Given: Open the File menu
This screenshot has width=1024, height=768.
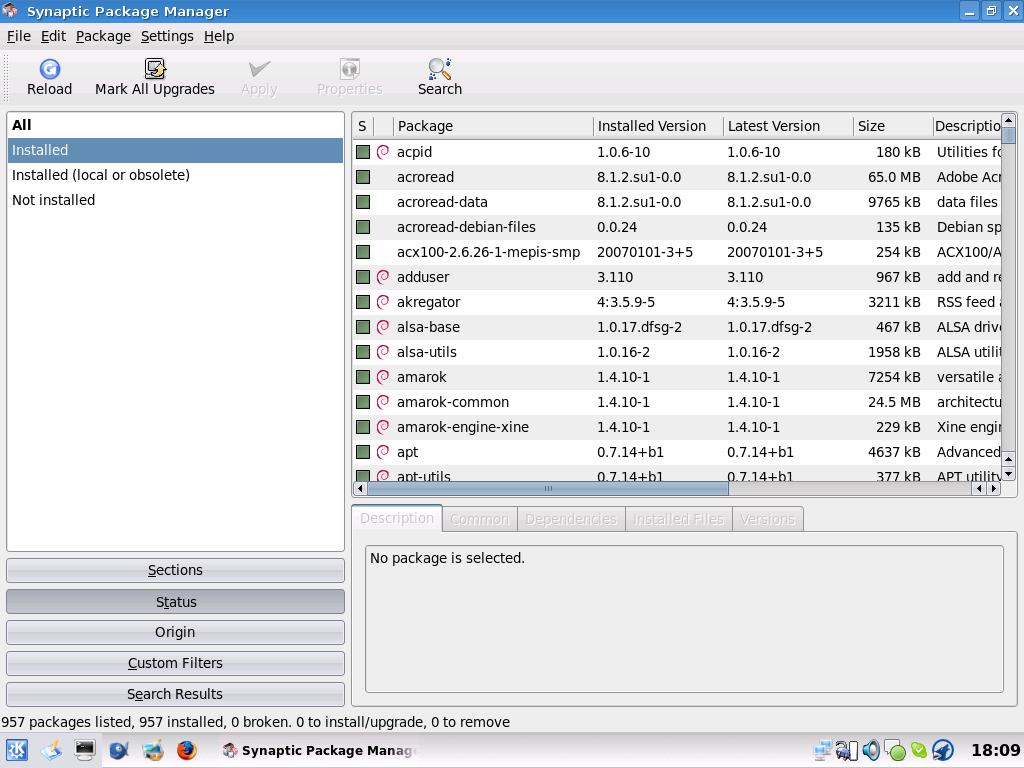Looking at the screenshot, I should pyautogui.click(x=19, y=37).
